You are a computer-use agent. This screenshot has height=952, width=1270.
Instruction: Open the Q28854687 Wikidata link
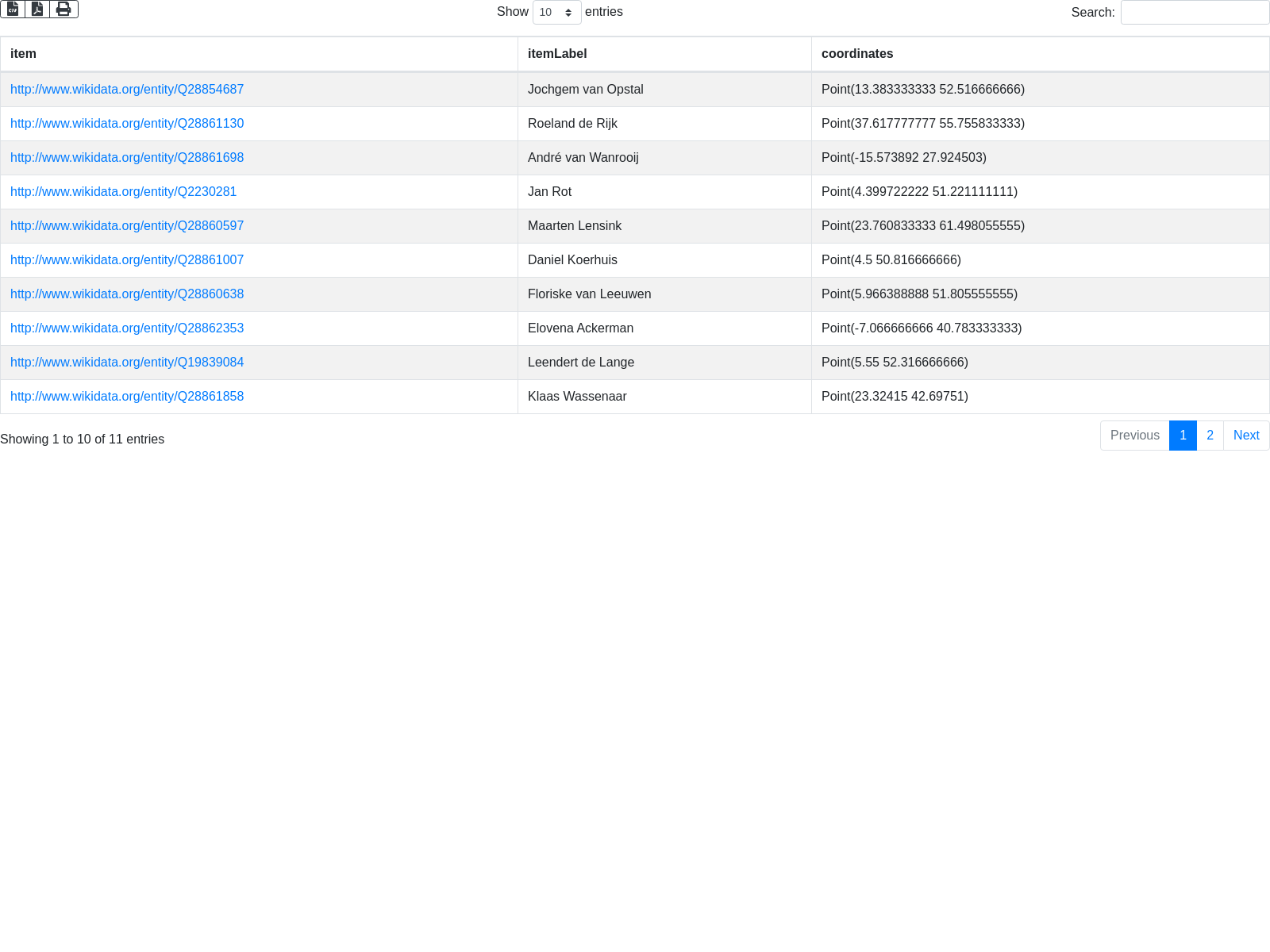tap(127, 90)
